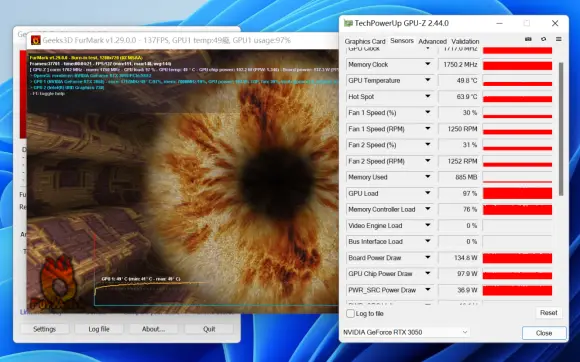580x362 pixels.
Task: Open the Memory Controller Load dropdown
Action: point(428,209)
